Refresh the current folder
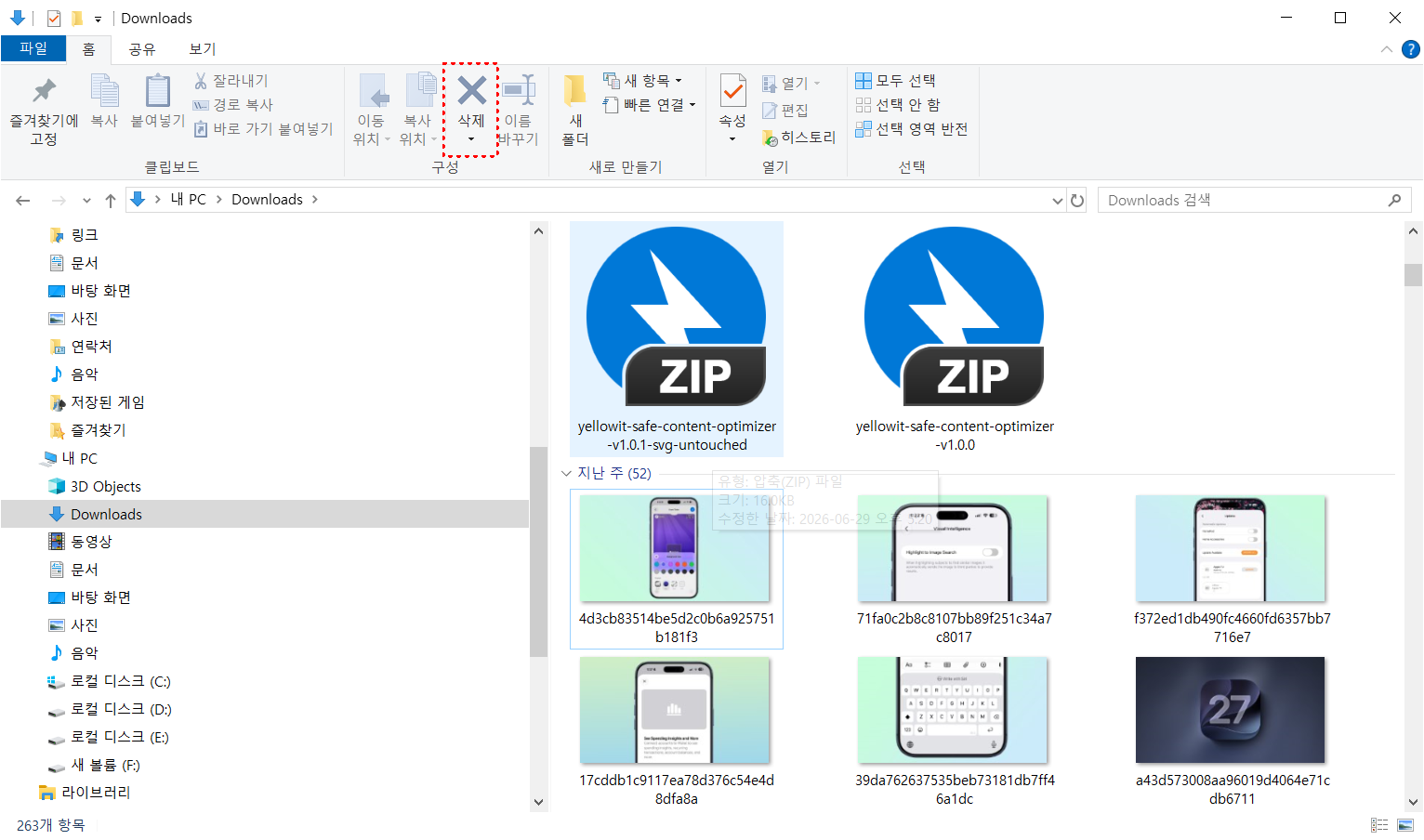 coord(1077,201)
